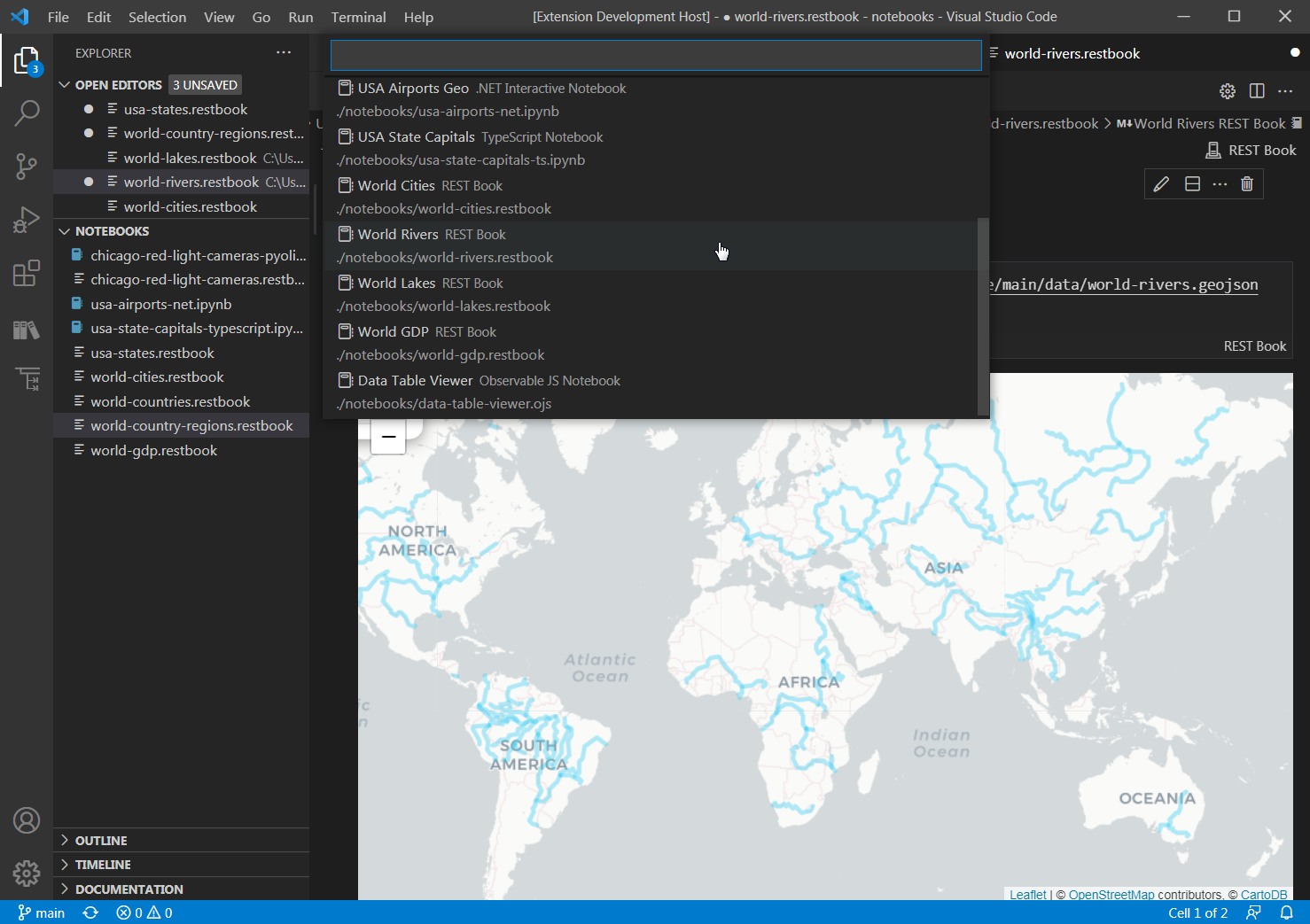
Task: Open the Run menu
Action: [300, 17]
